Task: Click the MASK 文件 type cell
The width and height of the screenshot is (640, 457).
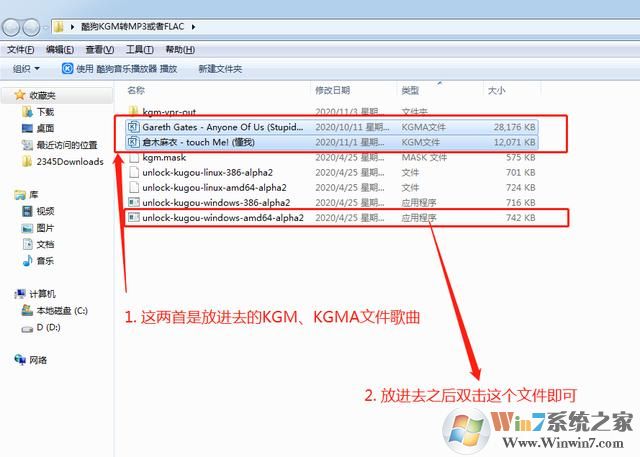Action: coord(424,158)
